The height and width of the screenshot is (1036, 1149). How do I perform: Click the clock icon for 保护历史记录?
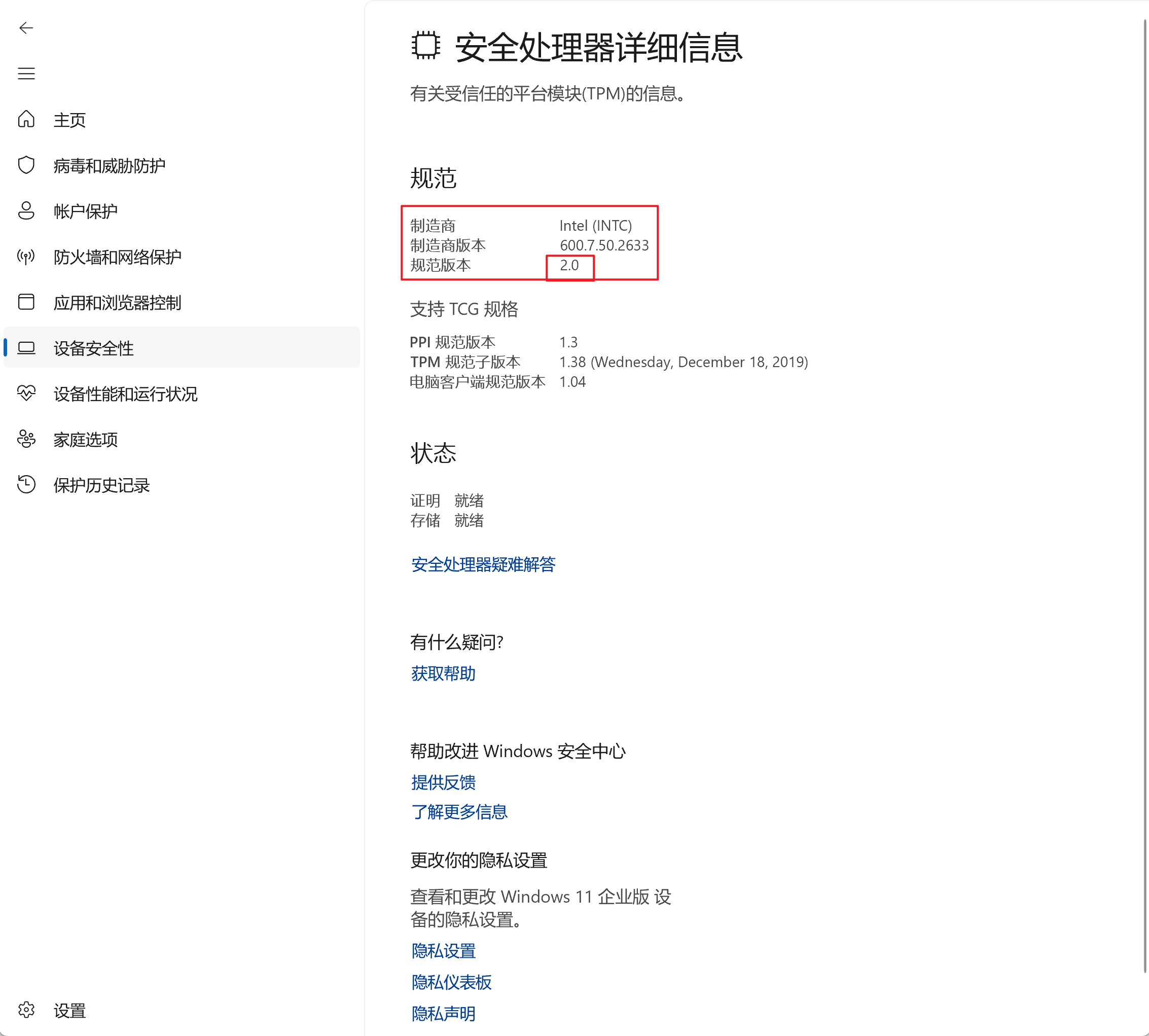click(26, 484)
